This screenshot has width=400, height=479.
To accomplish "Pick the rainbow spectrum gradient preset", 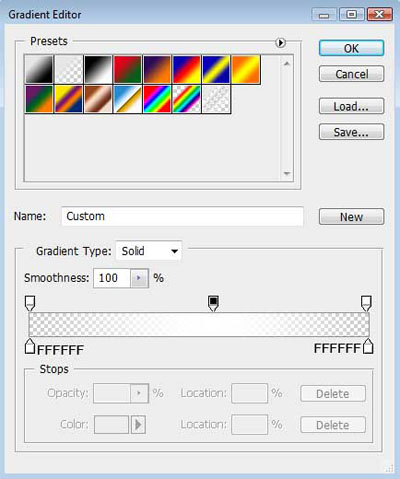I will pos(157,99).
